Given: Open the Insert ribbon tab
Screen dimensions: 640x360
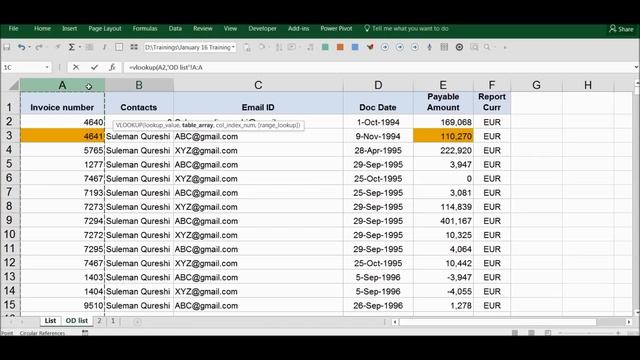Looking at the screenshot, I should point(69,29).
